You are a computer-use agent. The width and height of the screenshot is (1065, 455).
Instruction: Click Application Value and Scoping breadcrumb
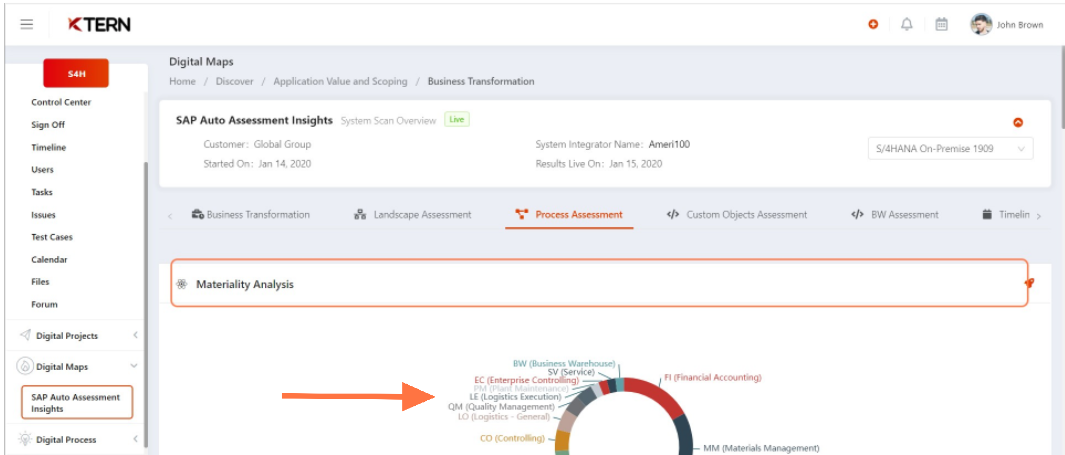tap(340, 81)
